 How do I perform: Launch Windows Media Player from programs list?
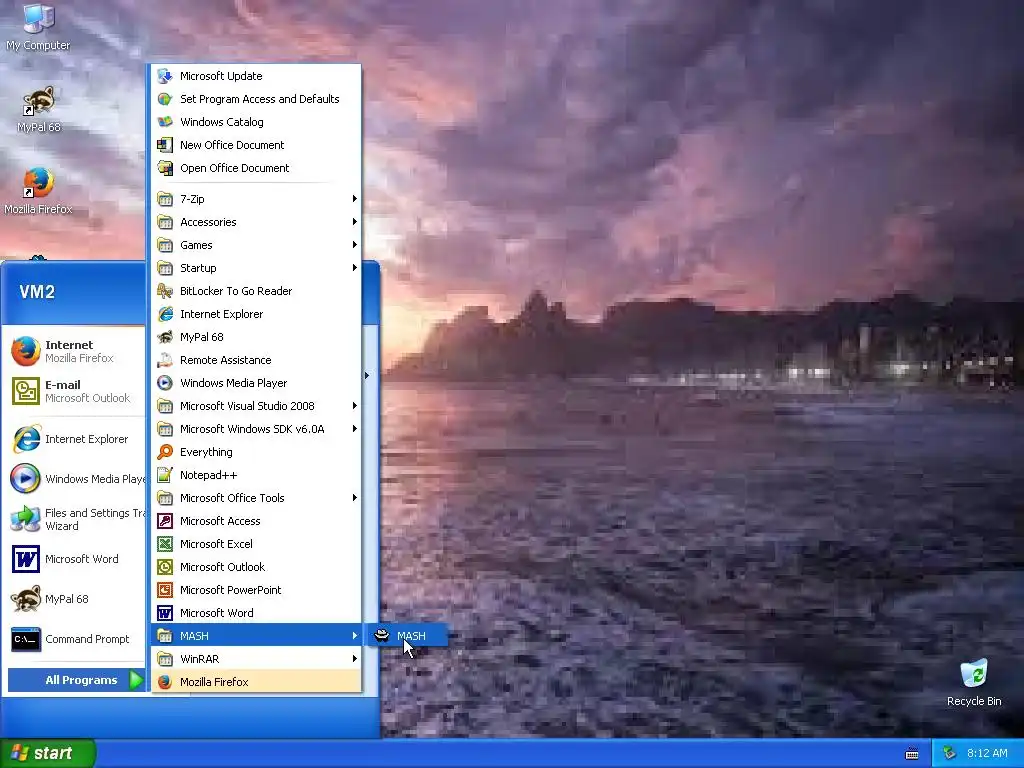click(x=256, y=383)
